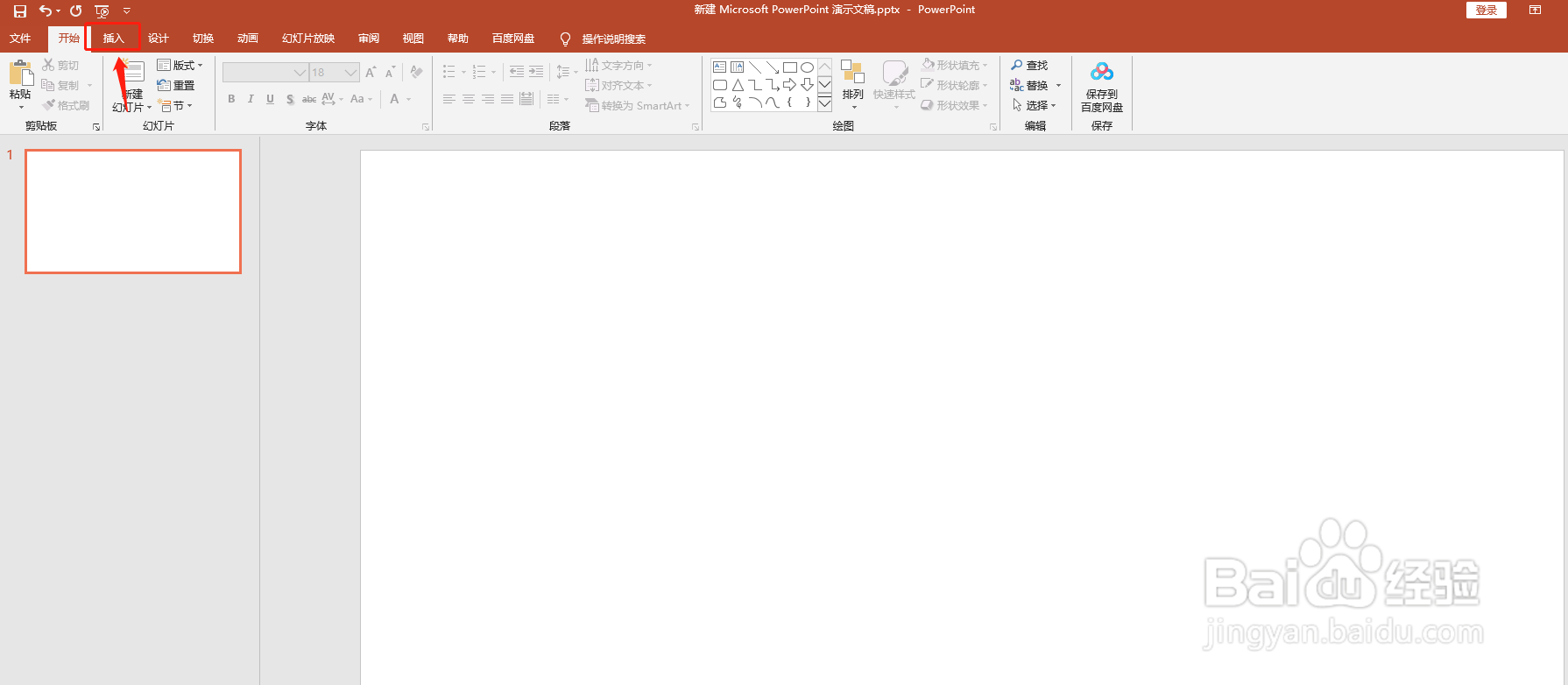This screenshot has width=1568, height=685.
Task: Click the Font Color A button
Action: tap(395, 99)
